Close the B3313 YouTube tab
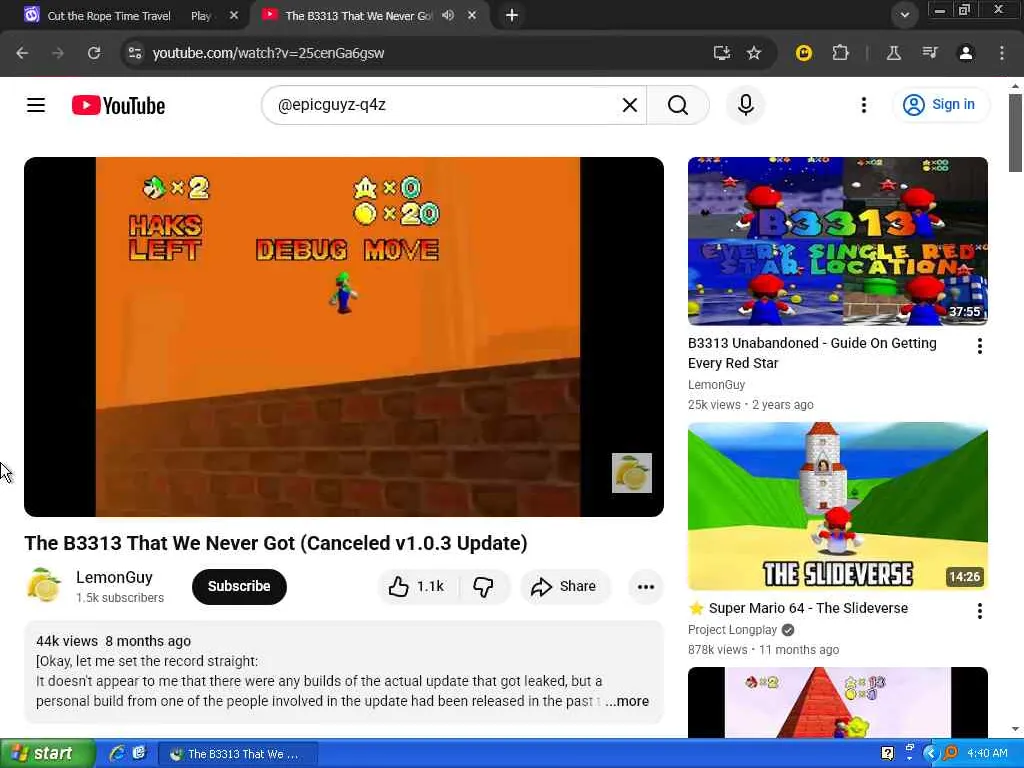The width and height of the screenshot is (1024, 768). tap(472, 15)
